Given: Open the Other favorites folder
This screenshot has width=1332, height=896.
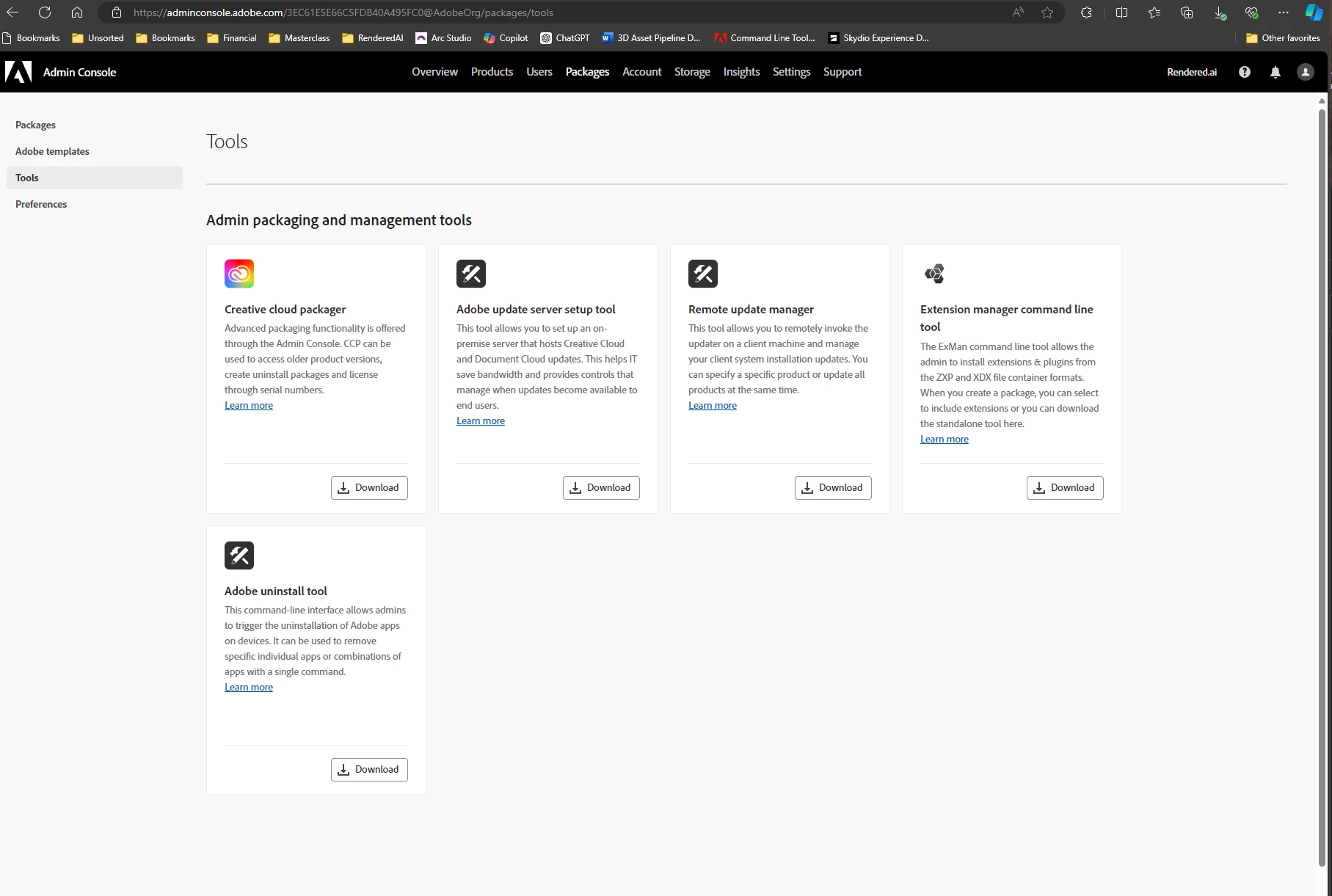Looking at the screenshot, I should 1283,38.
